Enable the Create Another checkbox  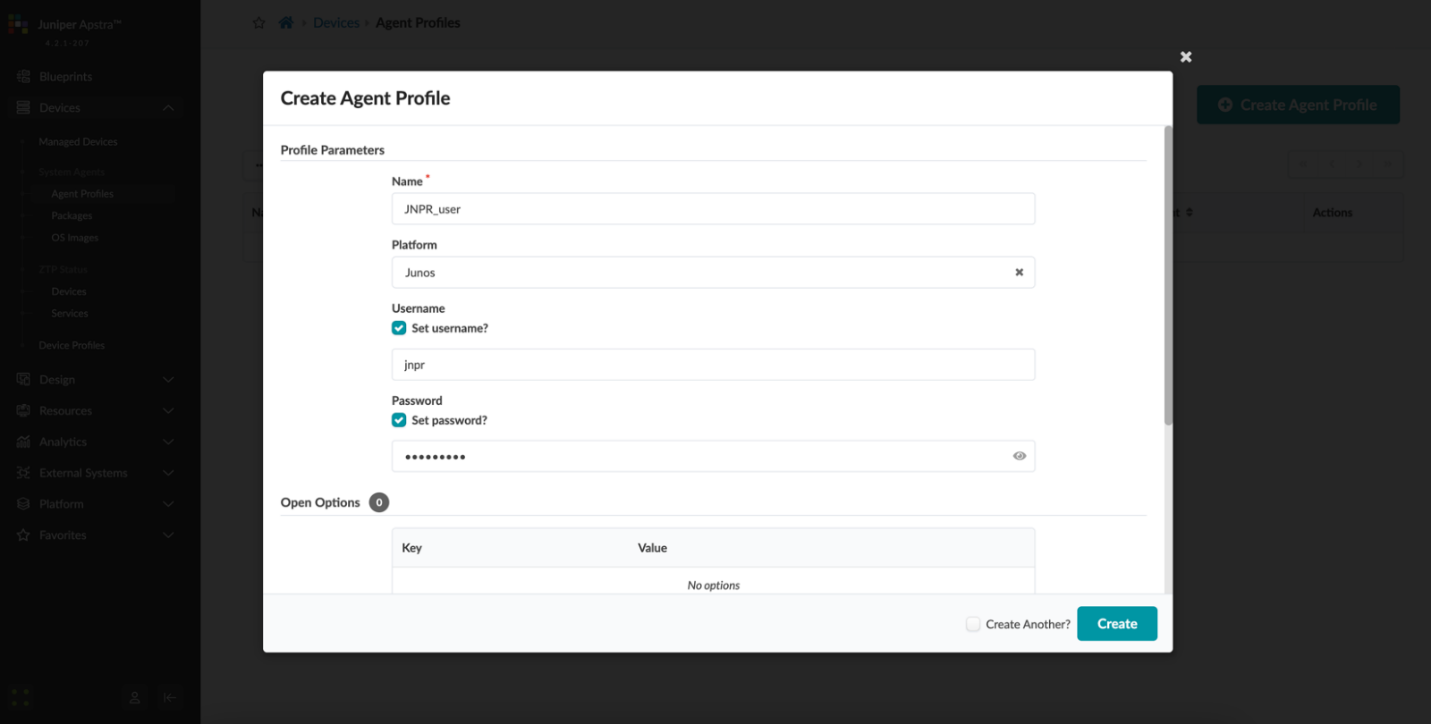point(973,624)
